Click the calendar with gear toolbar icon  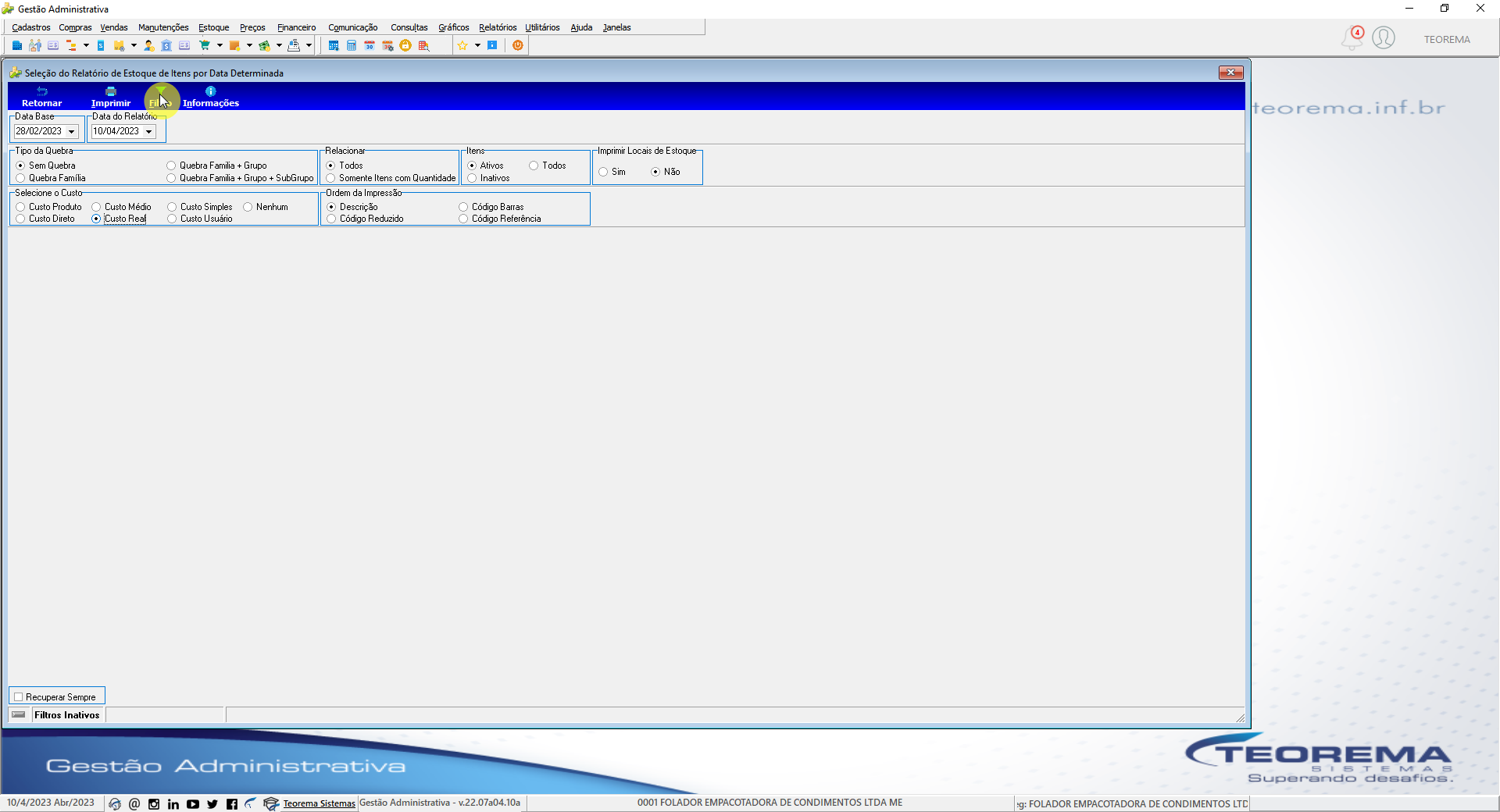(x=387, y=45)
